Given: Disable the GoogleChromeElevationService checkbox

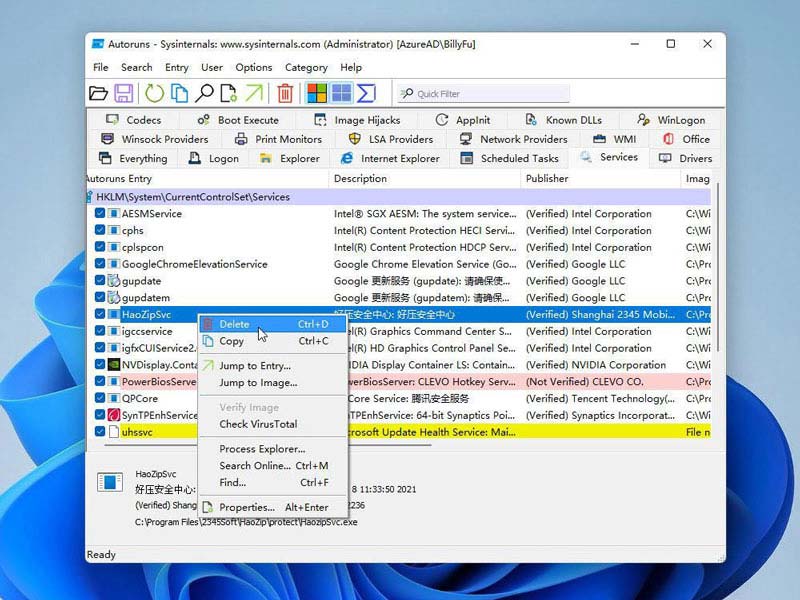Looking at the screenshot, I should (x=100, y=264).
